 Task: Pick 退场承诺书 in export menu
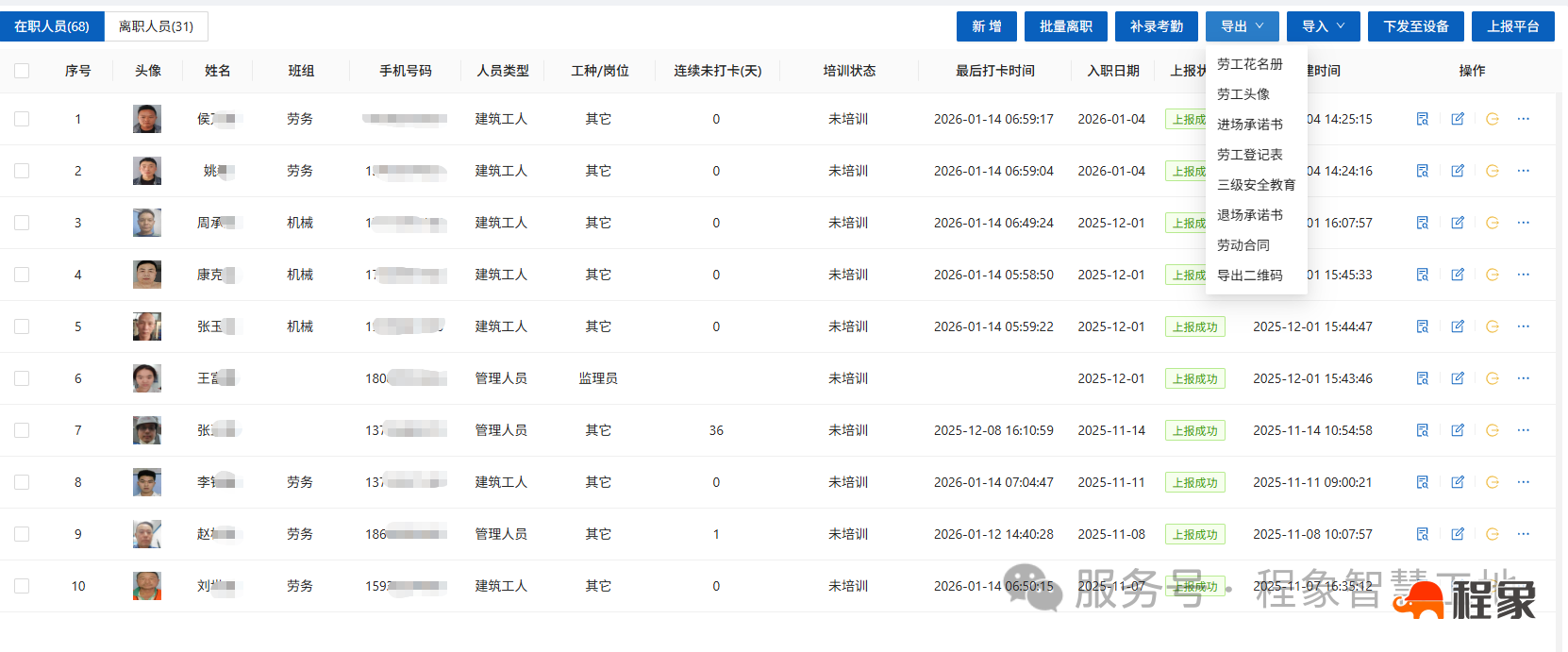pyautogui.click(x=1249, y=215)
